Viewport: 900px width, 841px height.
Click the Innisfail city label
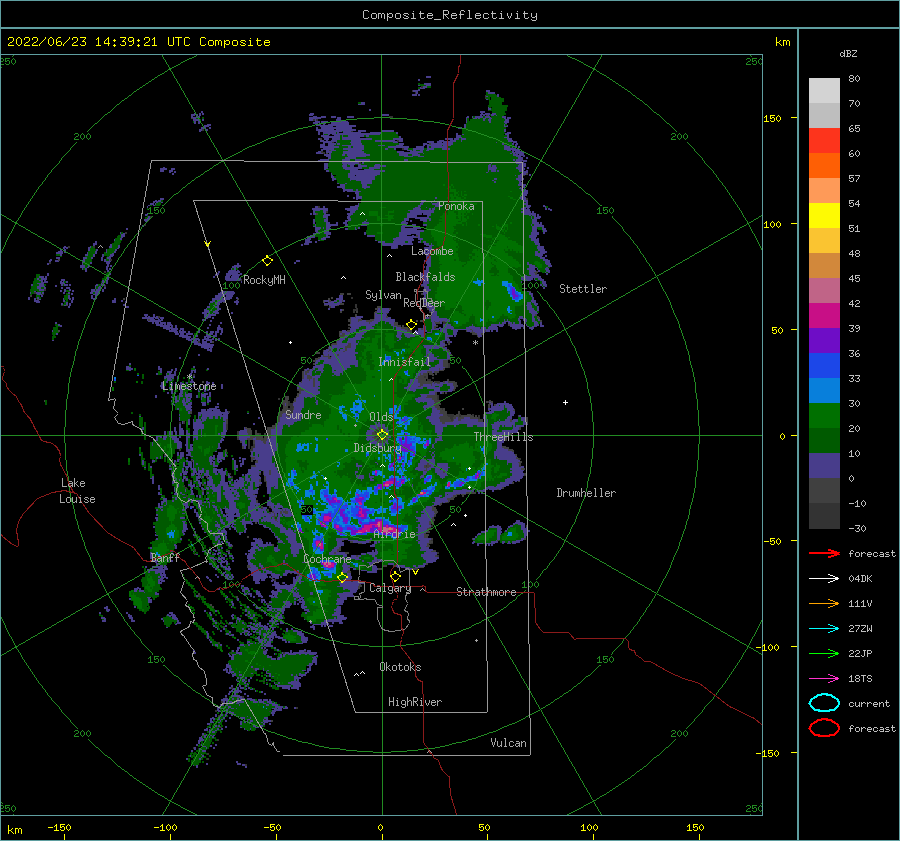point(404,362)
